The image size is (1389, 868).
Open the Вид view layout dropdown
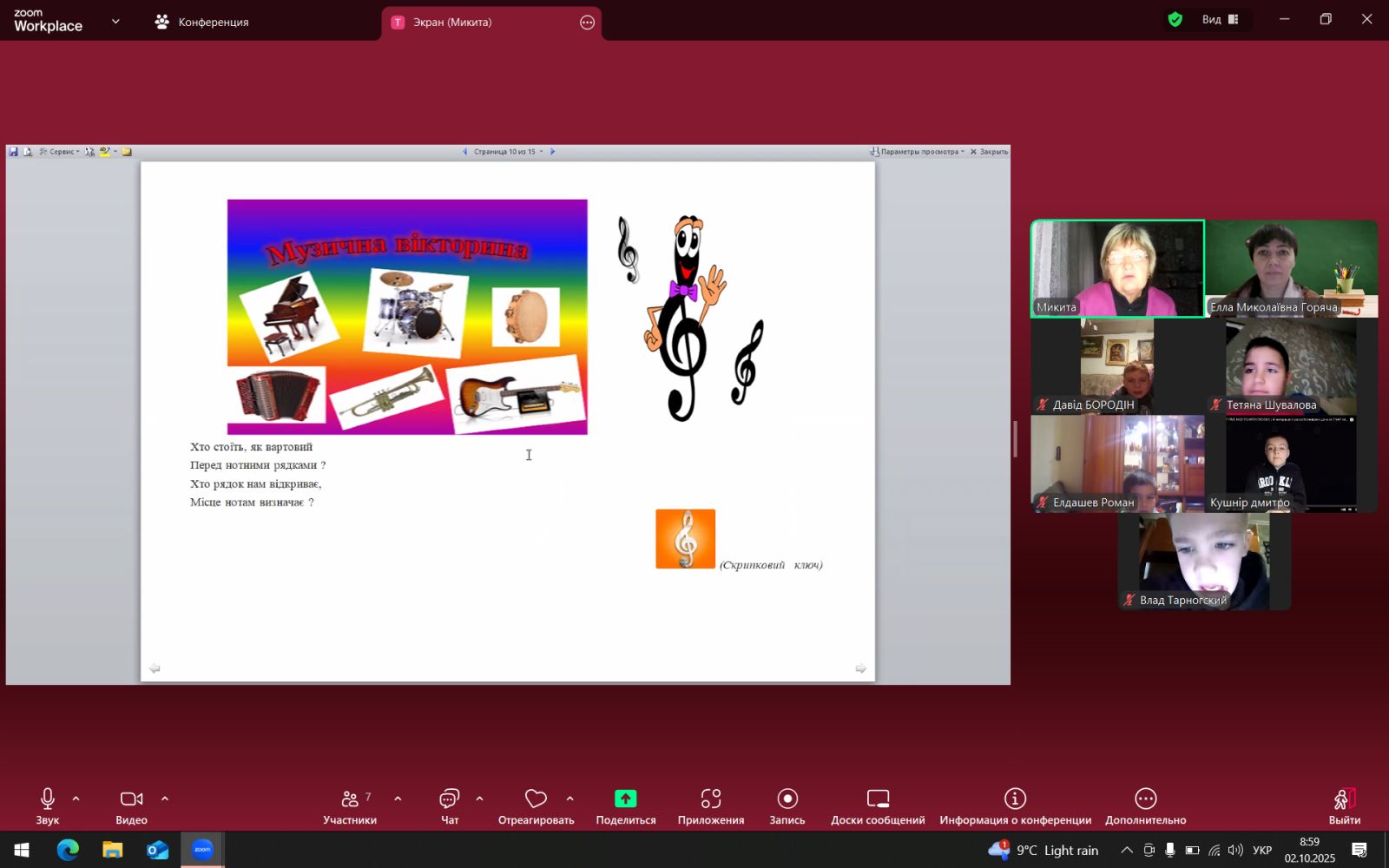[1220, 20]
